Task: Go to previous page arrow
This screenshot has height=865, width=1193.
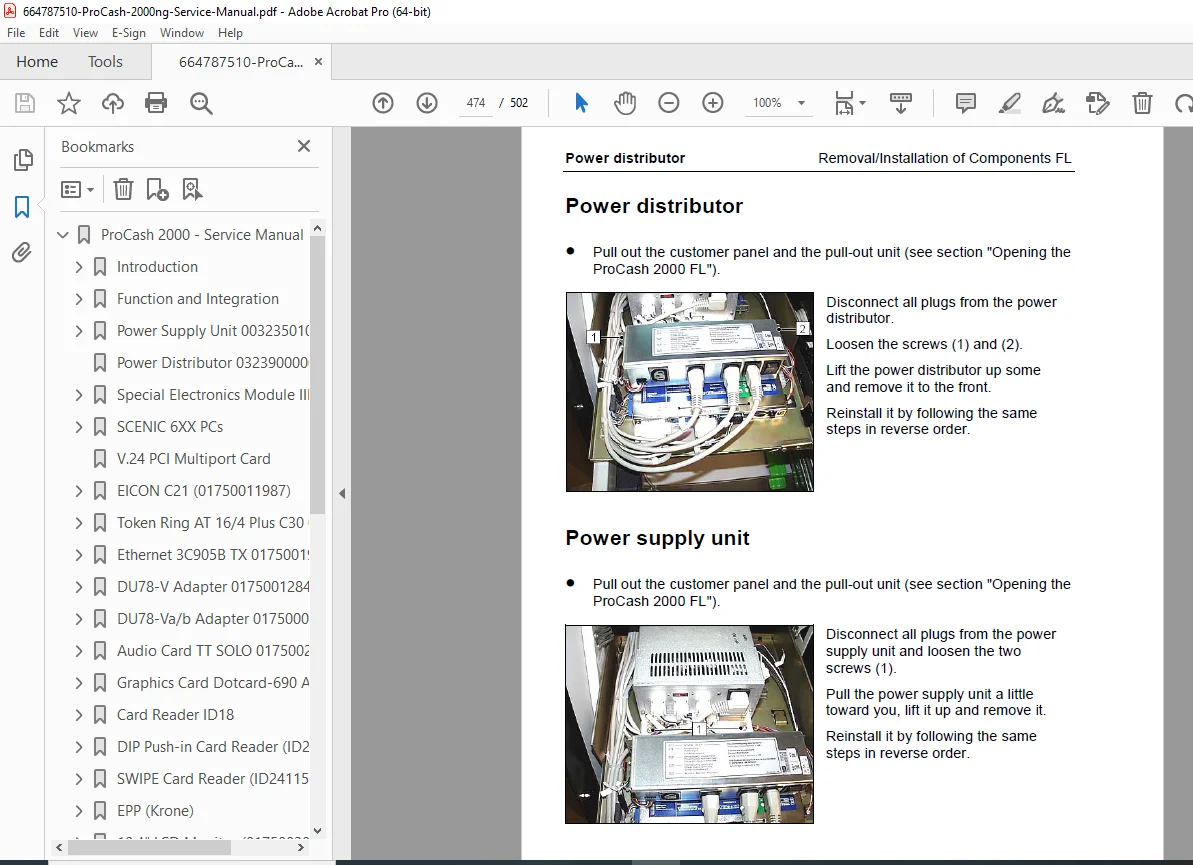Action: pos(383,103)
